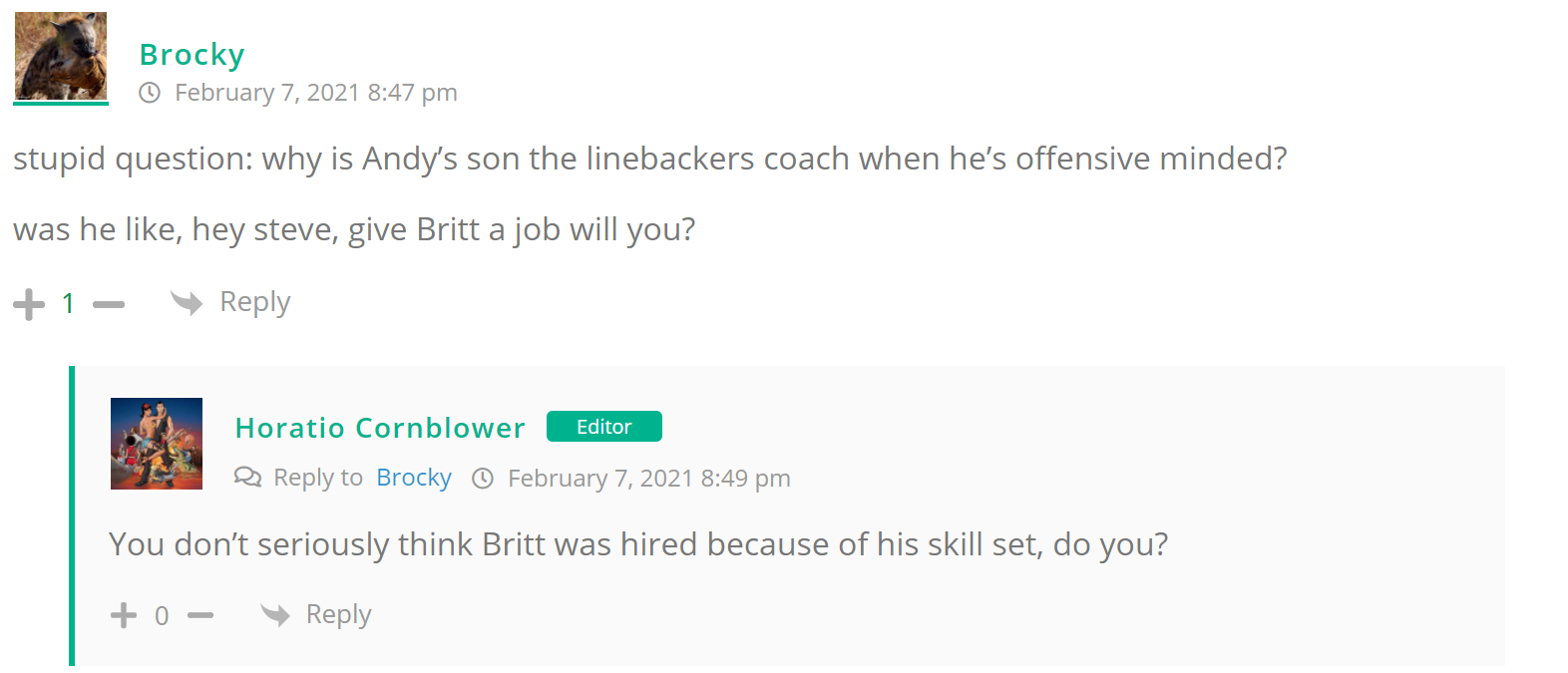Screen dimensions: 1568x673
Task: Open Brocky's profile via username
Action: [x=192, y=55]
